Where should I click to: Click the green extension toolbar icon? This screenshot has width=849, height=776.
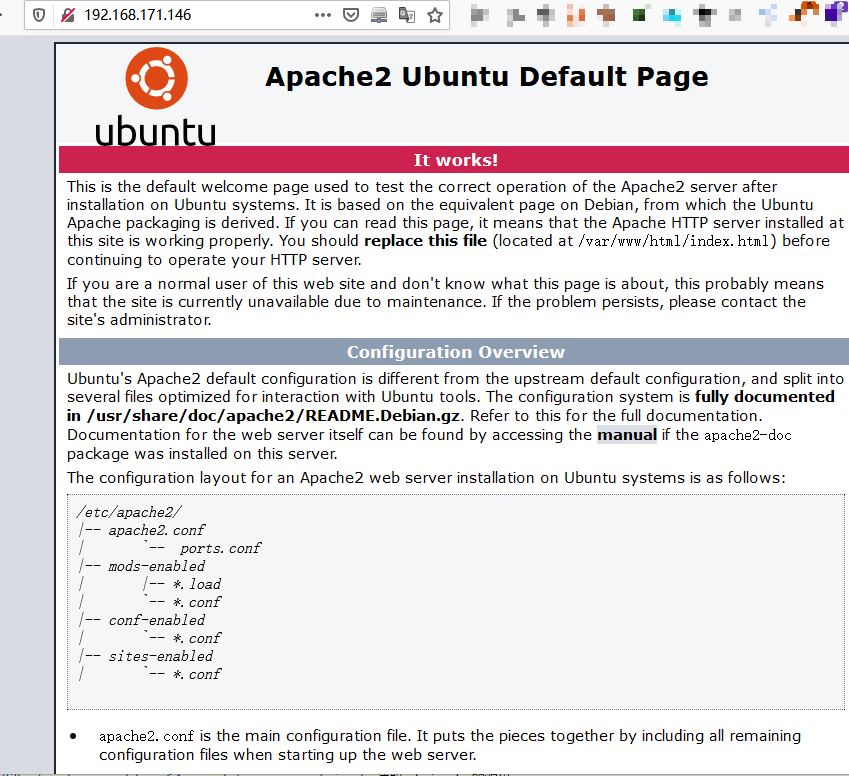(x=640, y=15)
